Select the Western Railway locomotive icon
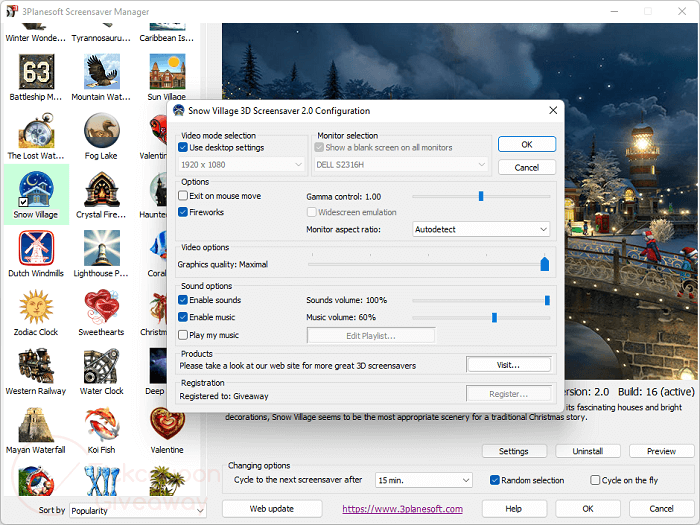Screen dimensions: 700x525 pos(36,366)
